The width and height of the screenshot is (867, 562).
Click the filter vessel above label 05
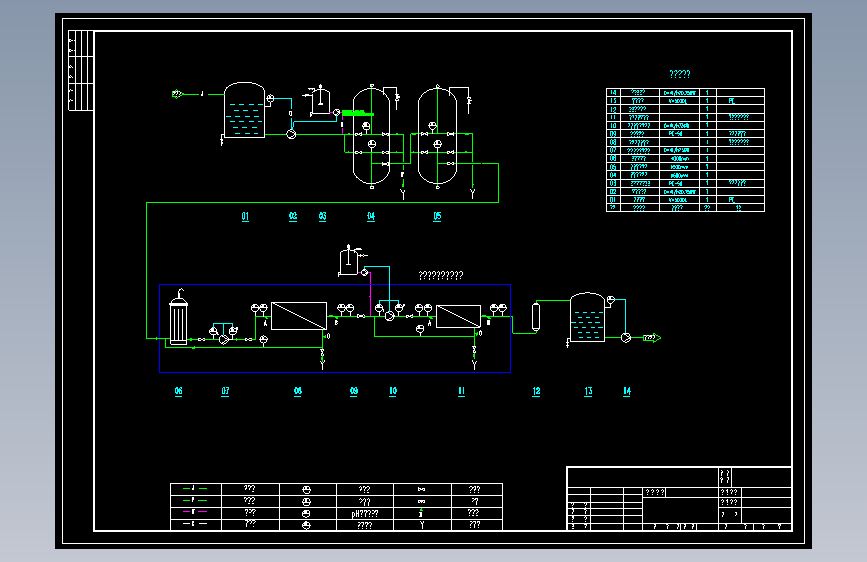pos(437,136)
